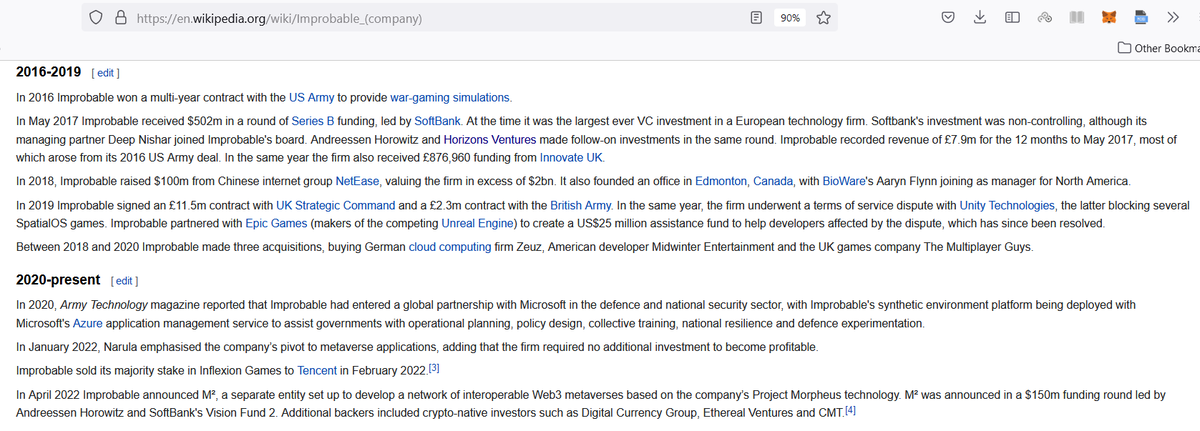Follow the BioWare link
Viewport: 1200px width, 431px height.
click(x=846, y=181)
